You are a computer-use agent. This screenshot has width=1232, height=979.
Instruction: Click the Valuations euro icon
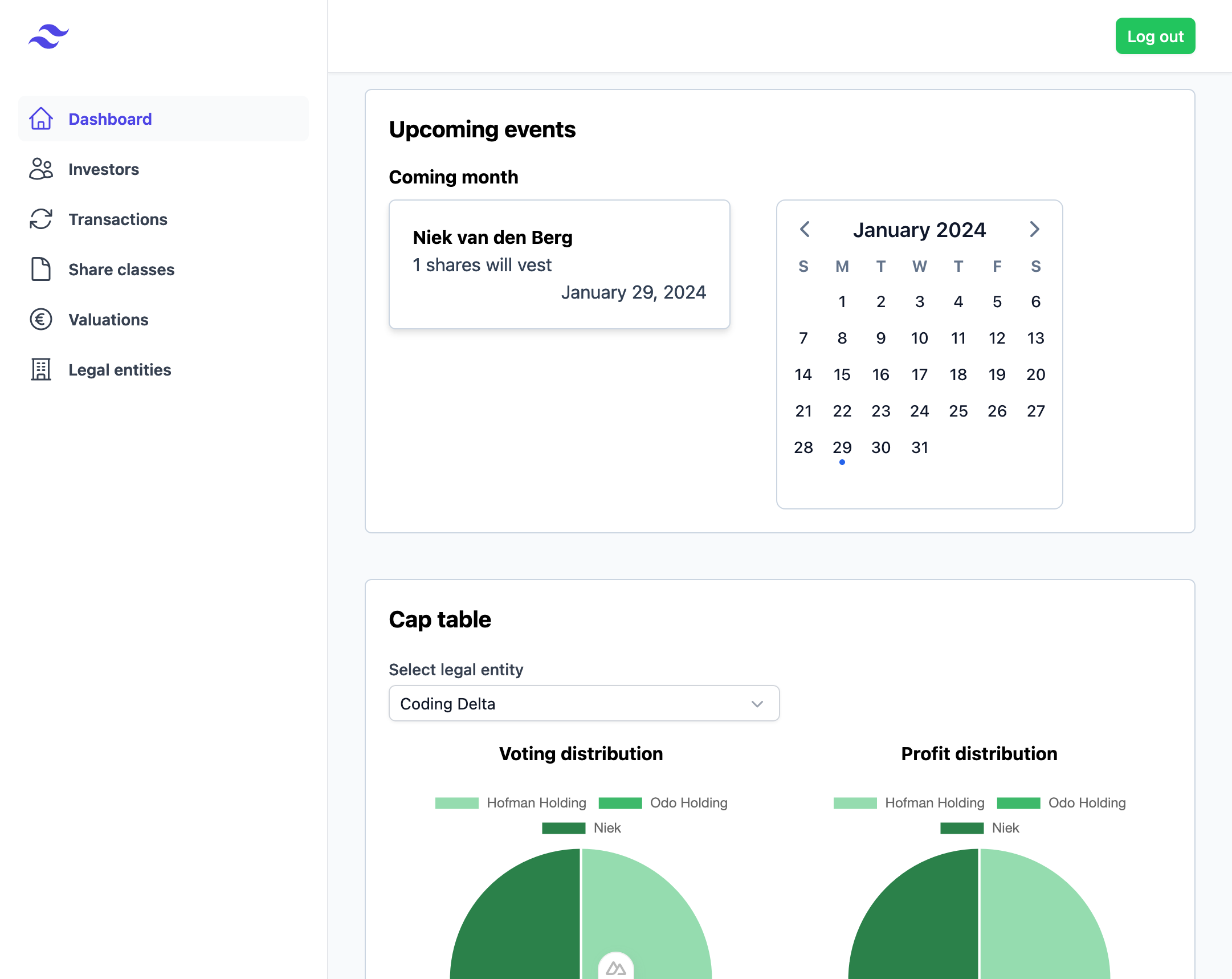(x=41, y=320)
